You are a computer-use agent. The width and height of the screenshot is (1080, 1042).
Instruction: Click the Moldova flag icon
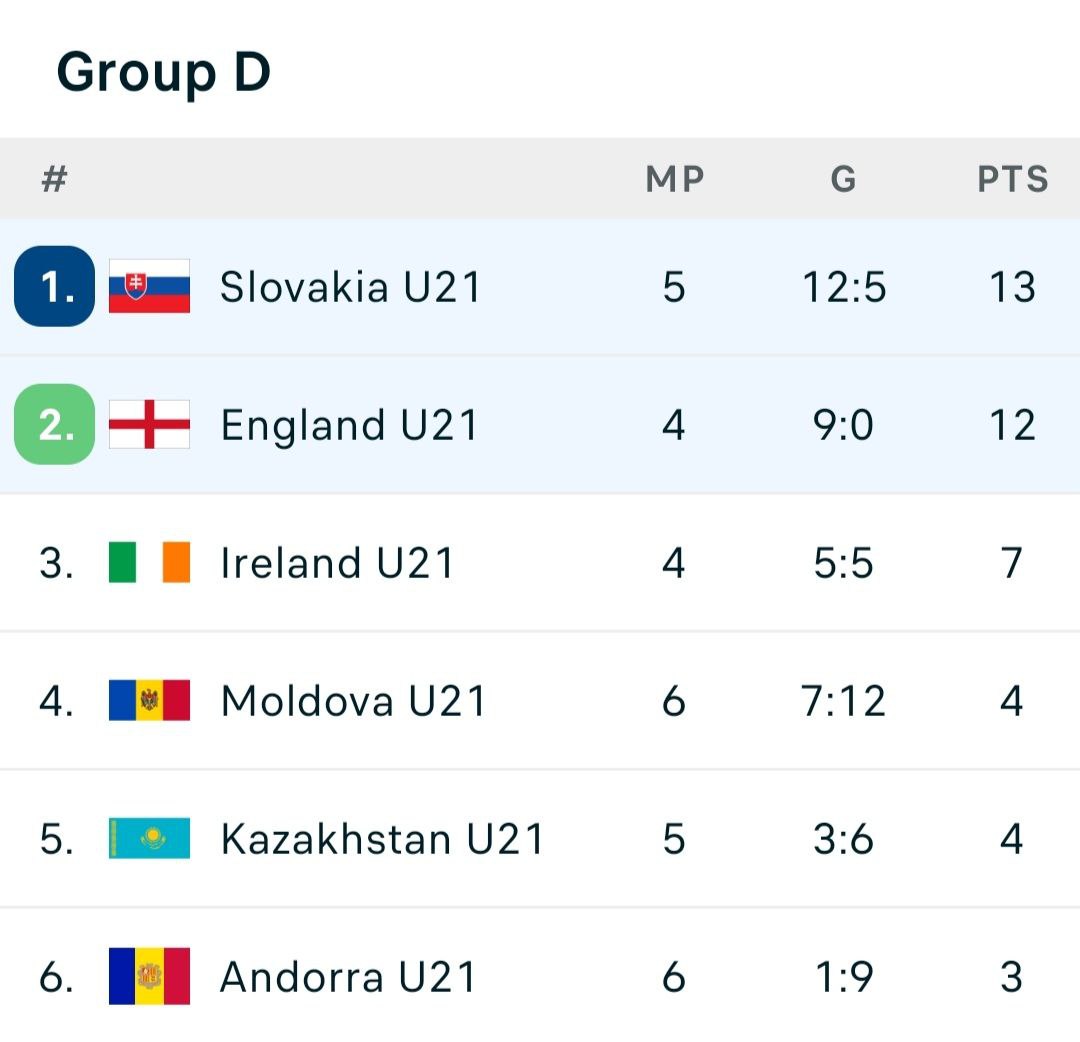[149, 700]
